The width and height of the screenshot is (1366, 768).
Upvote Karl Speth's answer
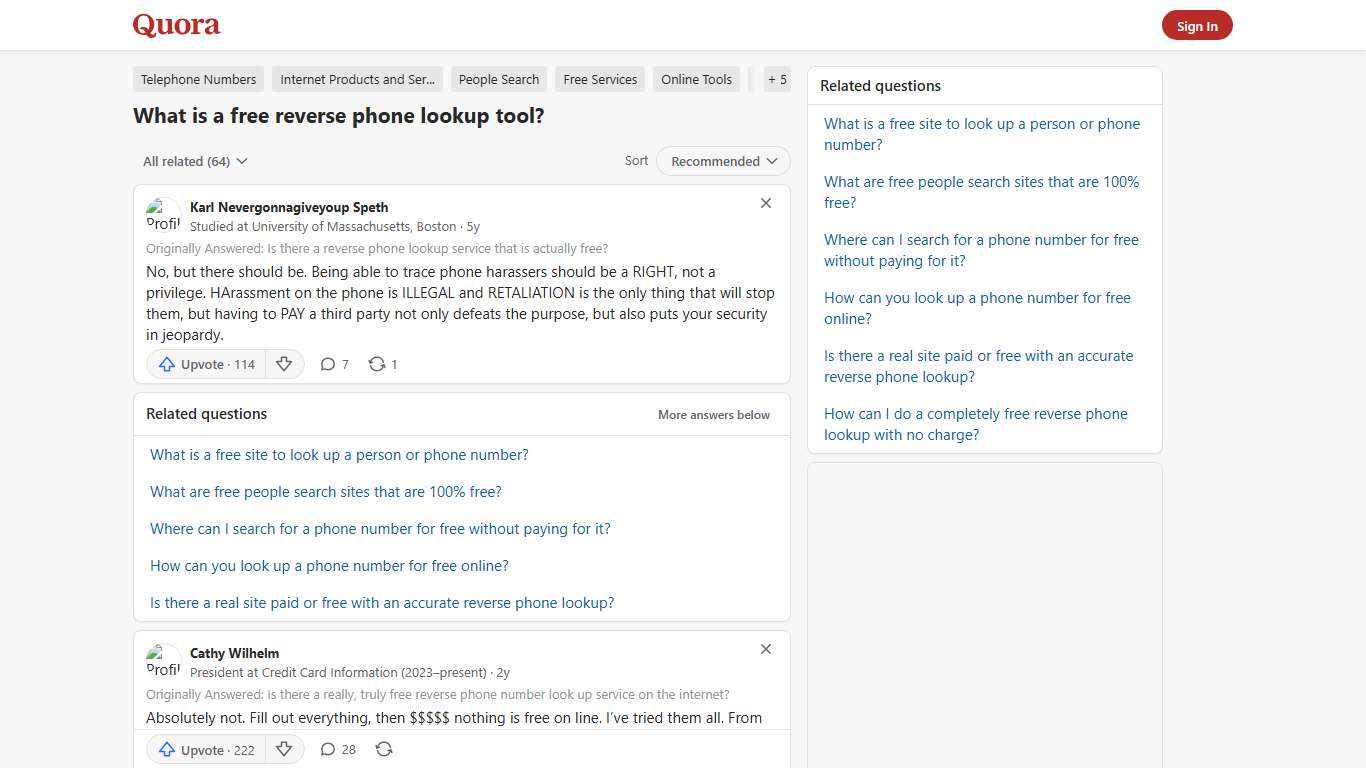click(x=205, y=364)
